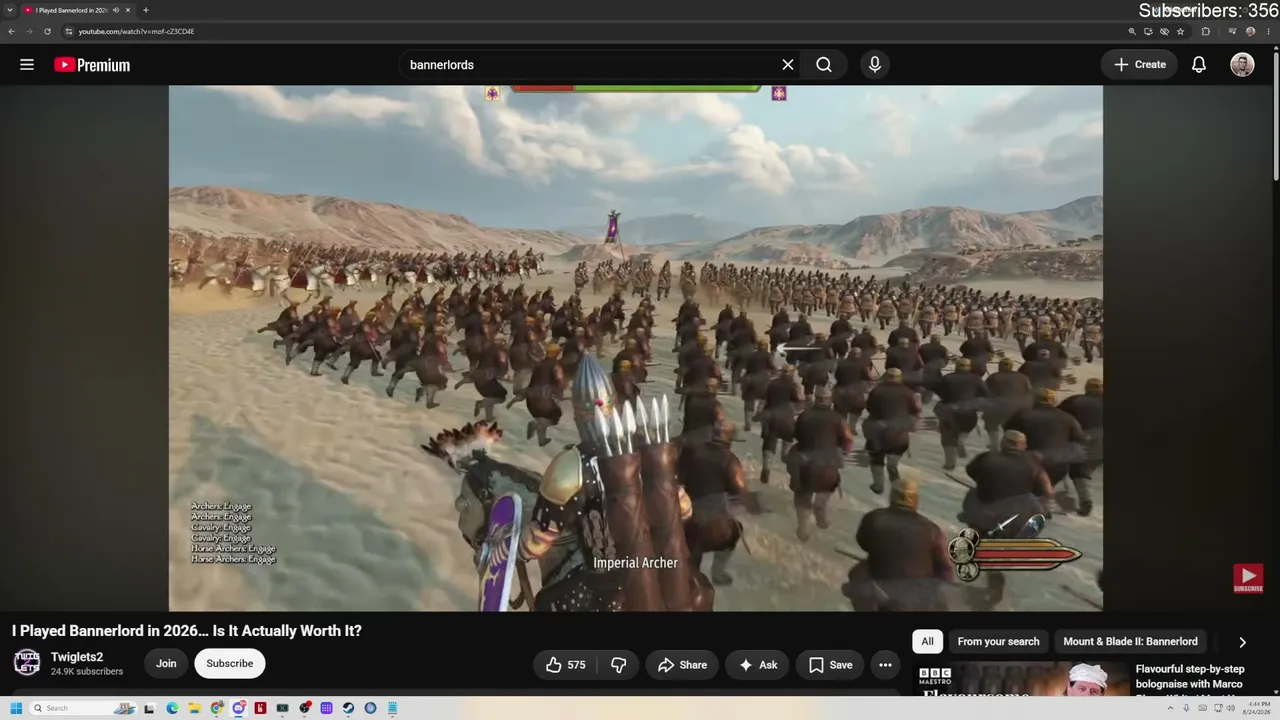Image resolution: width=1280 pixels, height=720 pixels.
Task: Go forward in browser history
Action: tap(28, 31)
